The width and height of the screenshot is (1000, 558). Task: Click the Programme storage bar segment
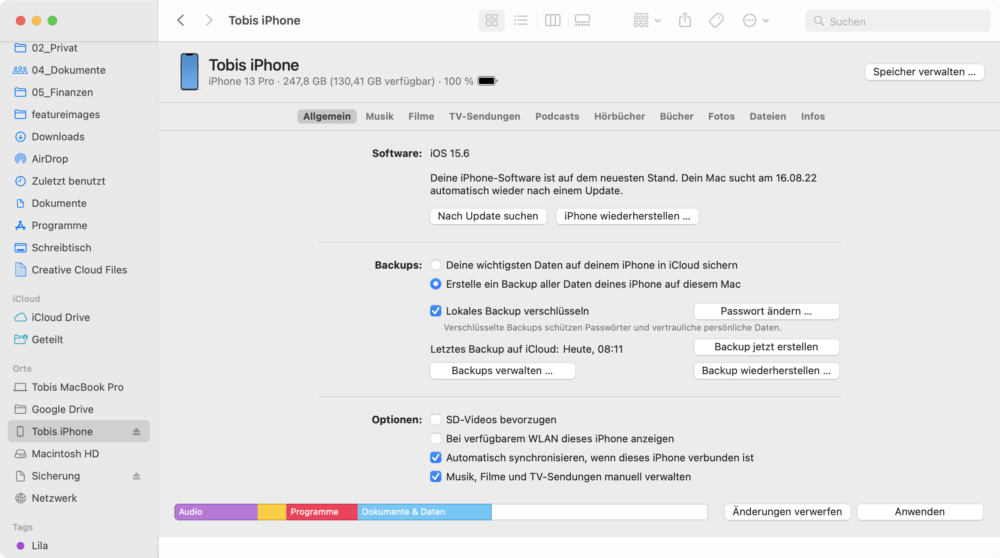pyautogui.click(x=321, y=511)
